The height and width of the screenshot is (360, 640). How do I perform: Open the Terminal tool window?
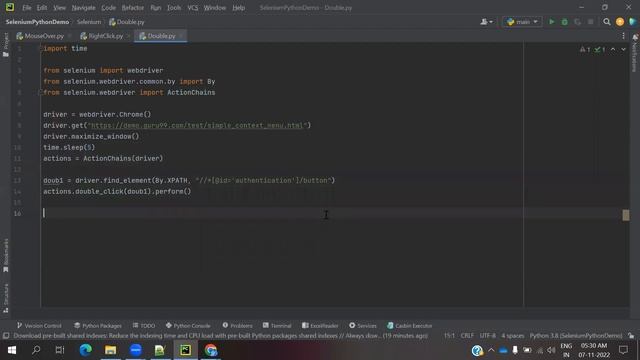(x=277, y=325)
